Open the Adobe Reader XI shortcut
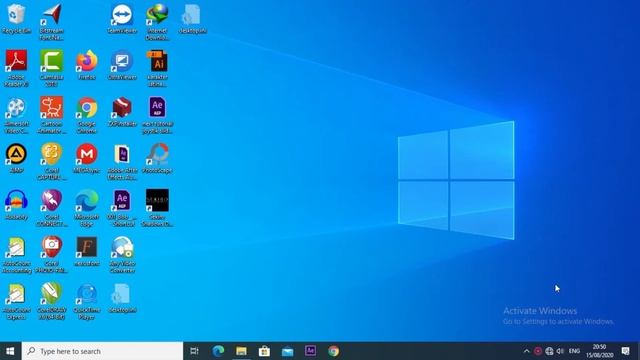This screenshot has height=360, width=640. point(16,68)
